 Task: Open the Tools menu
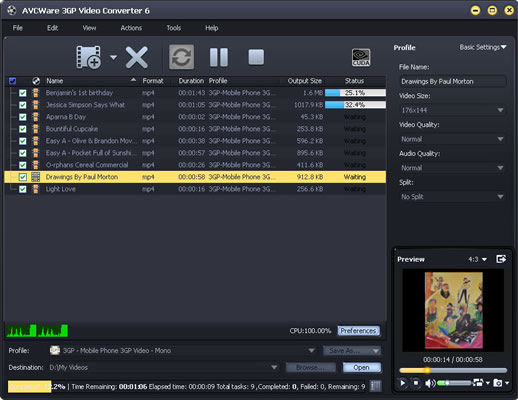tap(174, 28)
